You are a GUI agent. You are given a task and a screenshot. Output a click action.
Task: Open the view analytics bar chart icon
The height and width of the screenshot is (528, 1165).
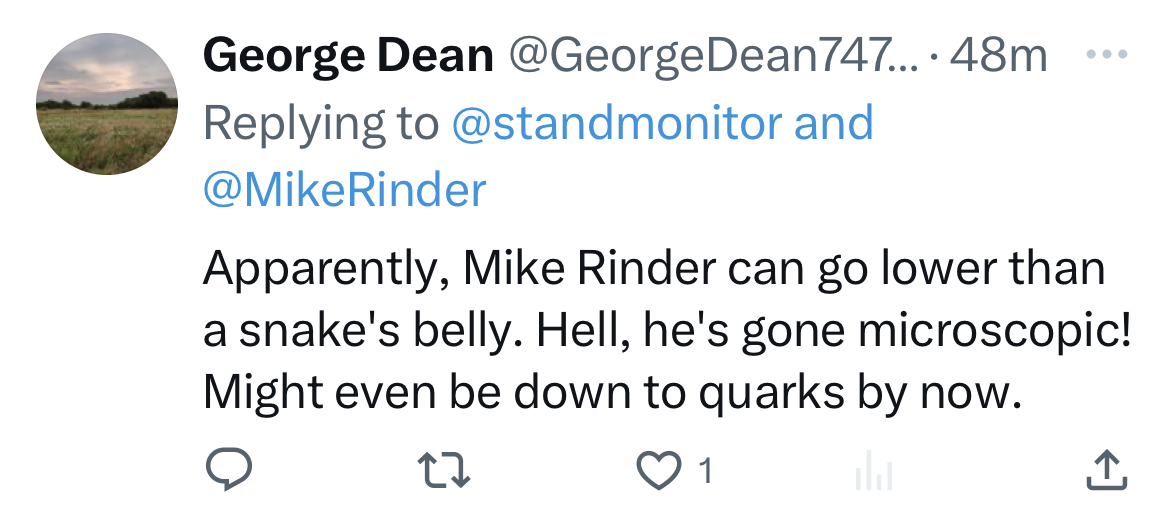point(873,471)
